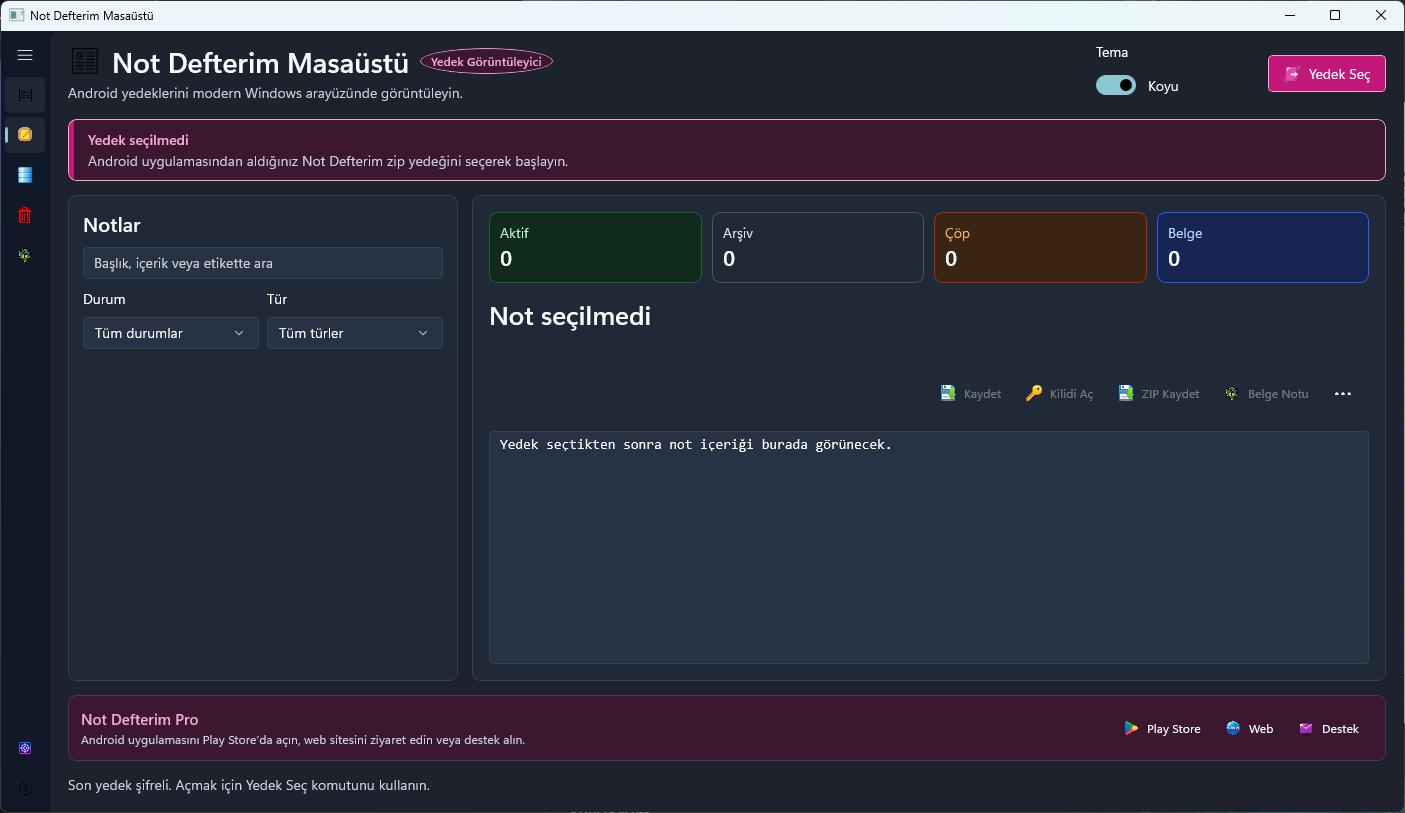Click the Çöp count card
Screen dimensions: 1405x813
pos(1040,247)
